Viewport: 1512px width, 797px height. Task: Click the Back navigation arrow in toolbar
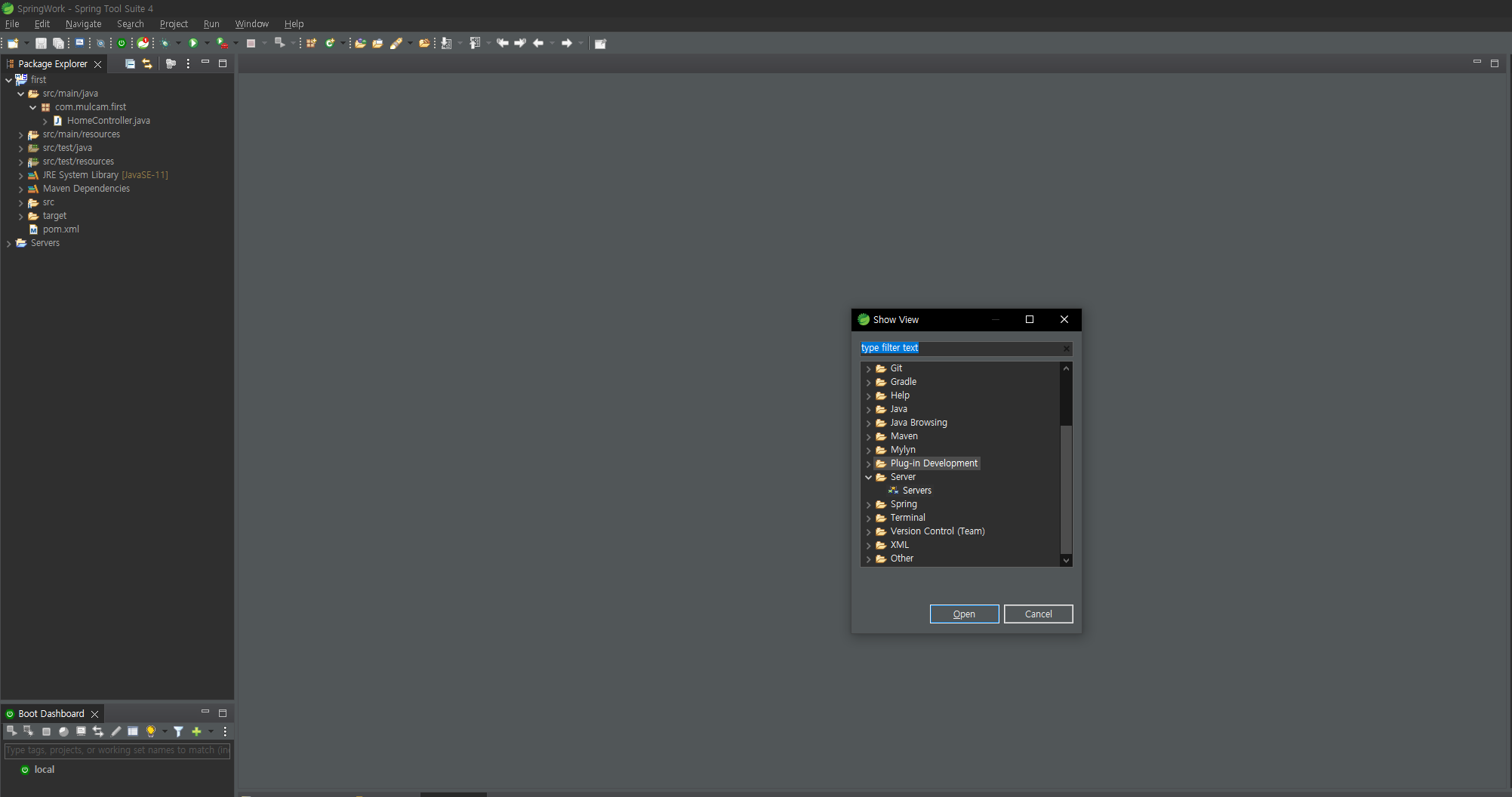(538, 43)
